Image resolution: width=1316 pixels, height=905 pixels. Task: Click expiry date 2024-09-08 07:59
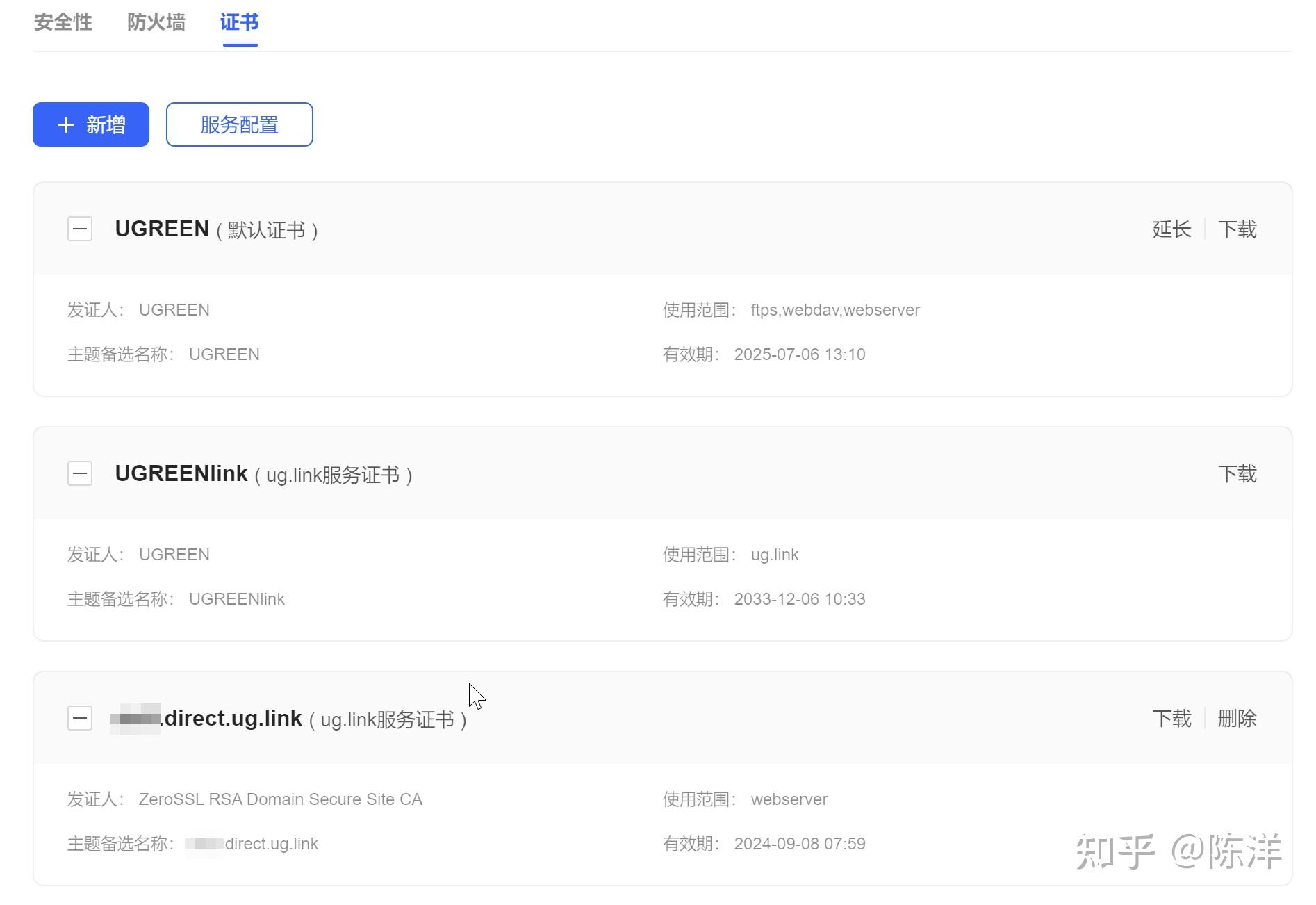coord(800,844)
